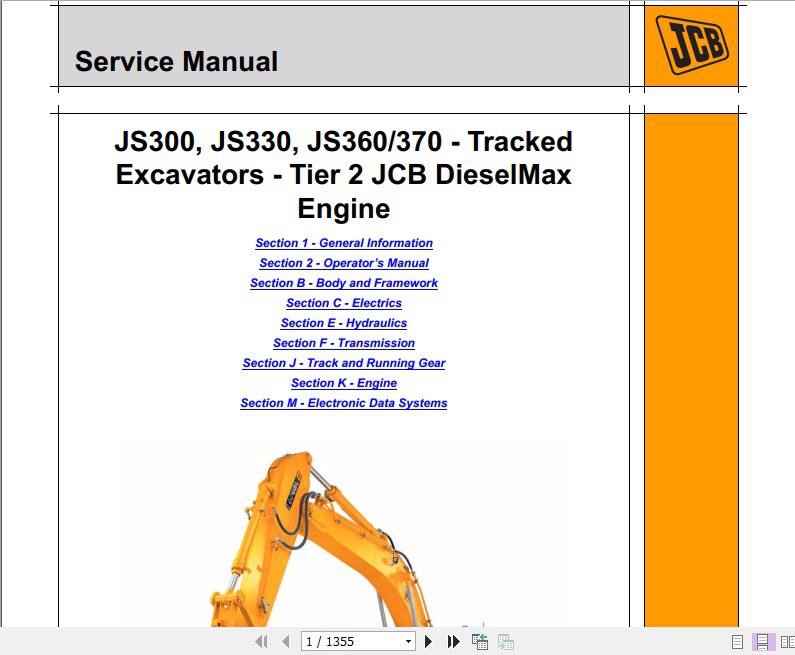Screen dimensions: 795x655
Task: Switch to two-page facing view
Action: tap(787, 642)
